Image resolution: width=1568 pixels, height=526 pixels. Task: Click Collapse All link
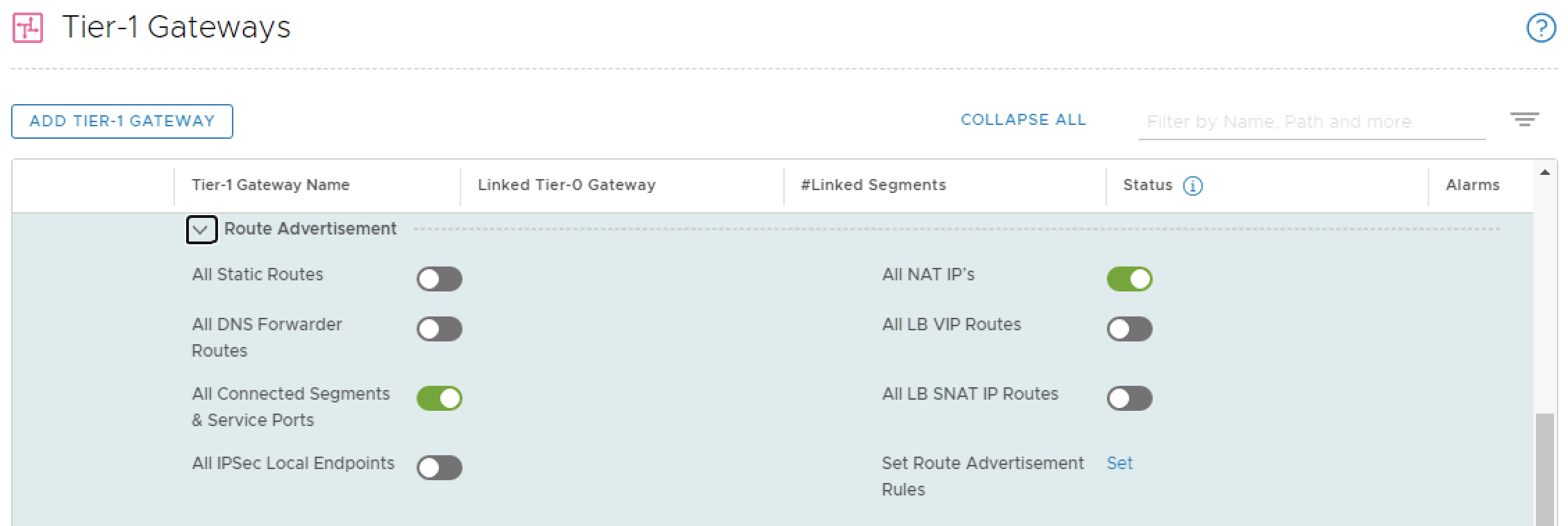click(1023, 120)
